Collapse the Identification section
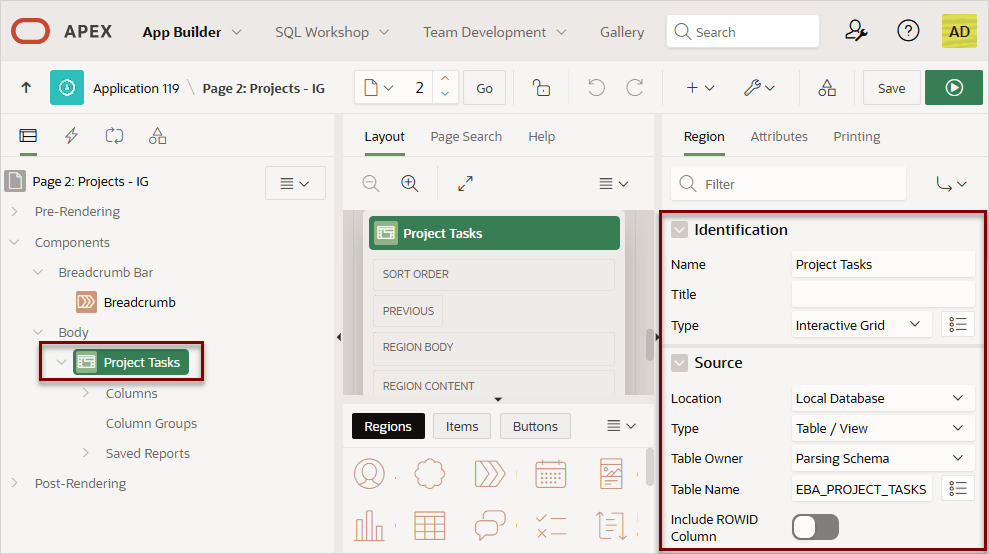The width and height of the screenshot is (989, 554). pos(679,230)
